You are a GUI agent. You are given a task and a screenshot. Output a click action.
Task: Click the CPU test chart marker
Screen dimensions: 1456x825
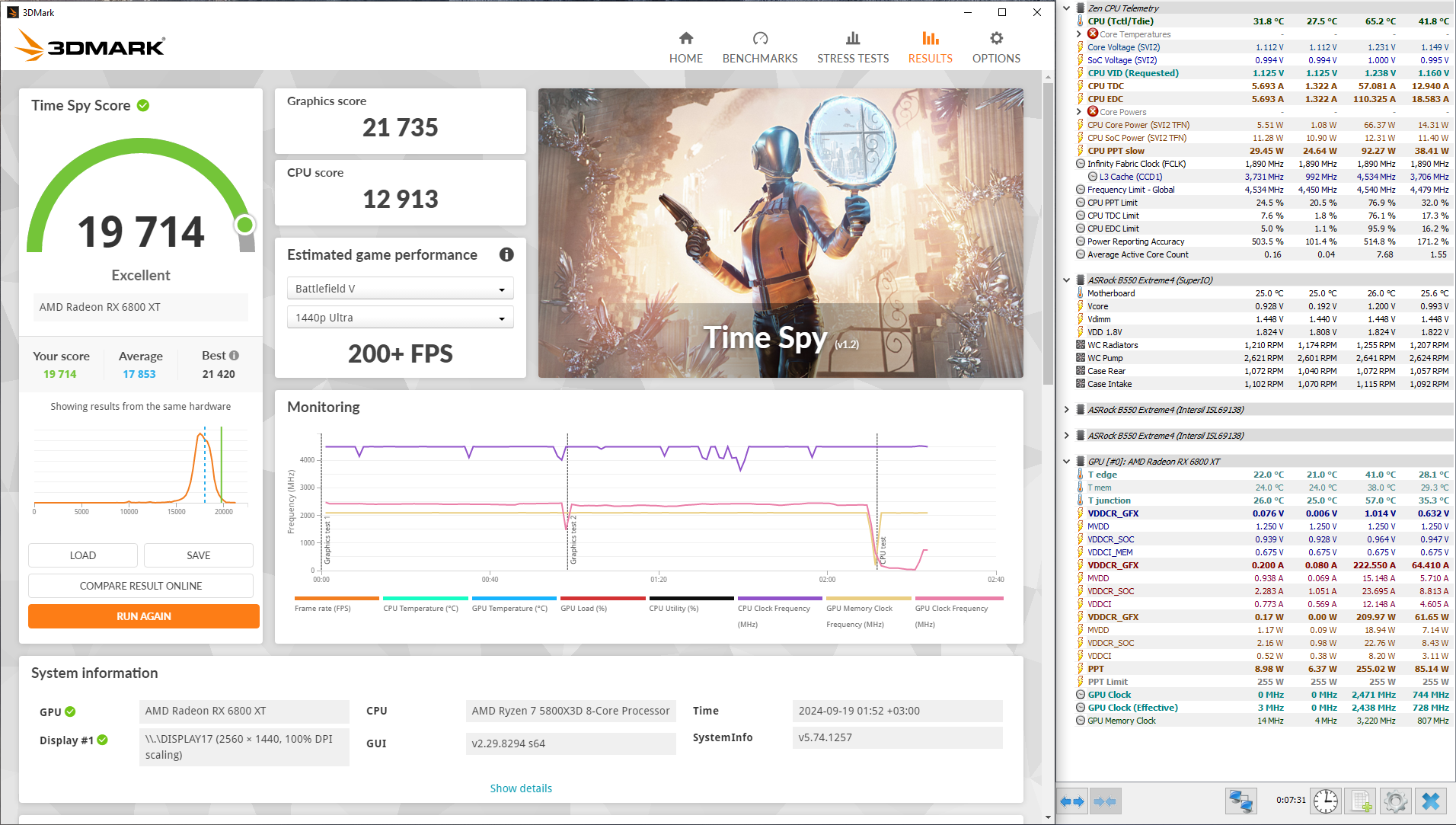coord(883,550)
